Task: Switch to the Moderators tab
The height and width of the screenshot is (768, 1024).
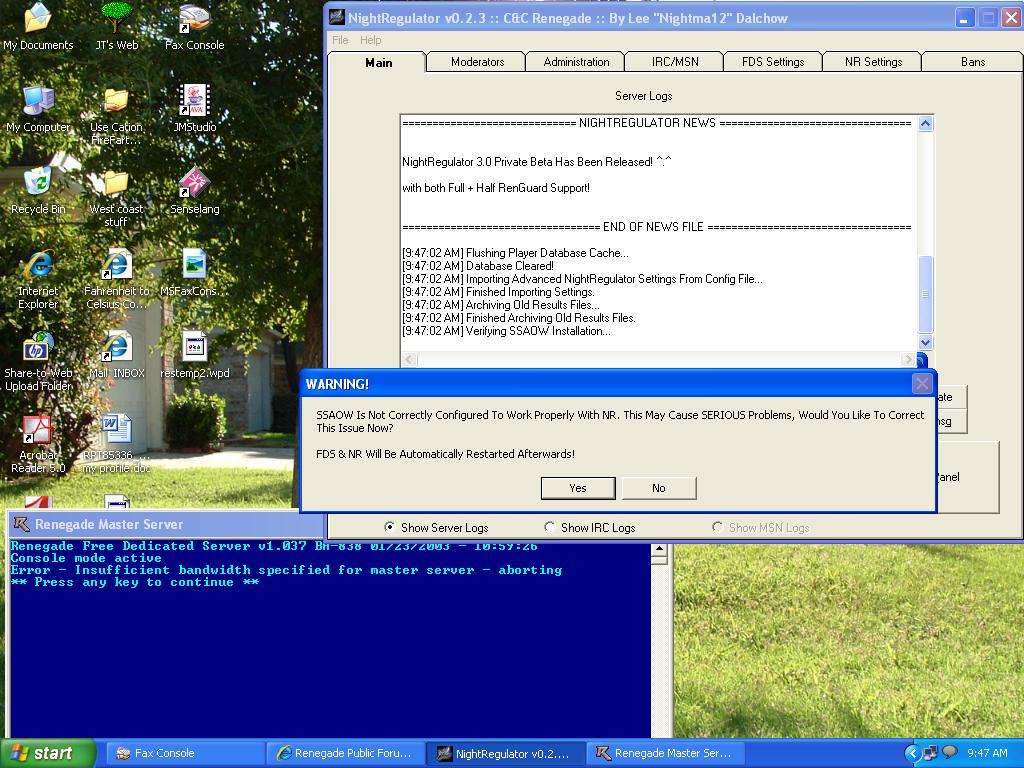Action: pyautogui.click(x=477, y=62)
